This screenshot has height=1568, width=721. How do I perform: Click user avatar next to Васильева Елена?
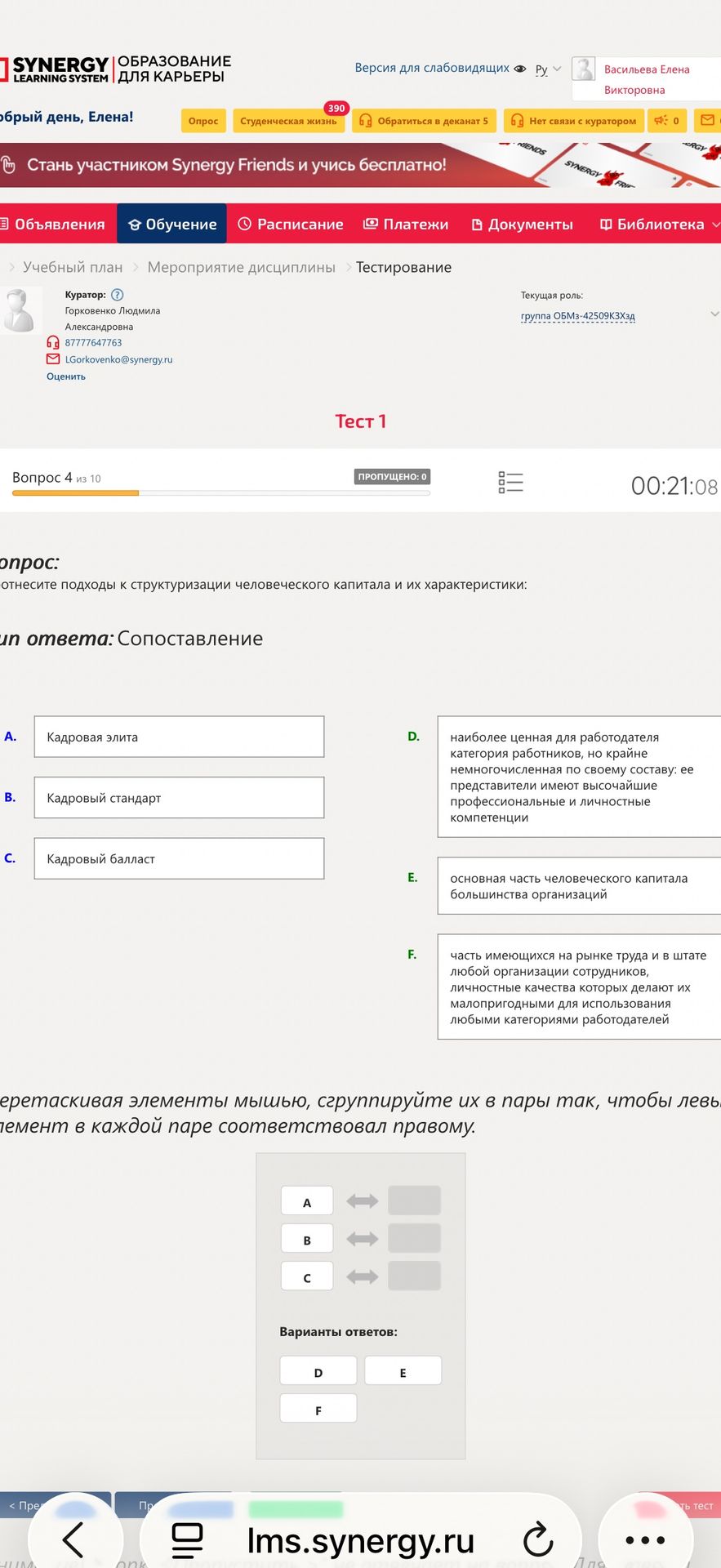pos(584,69)
